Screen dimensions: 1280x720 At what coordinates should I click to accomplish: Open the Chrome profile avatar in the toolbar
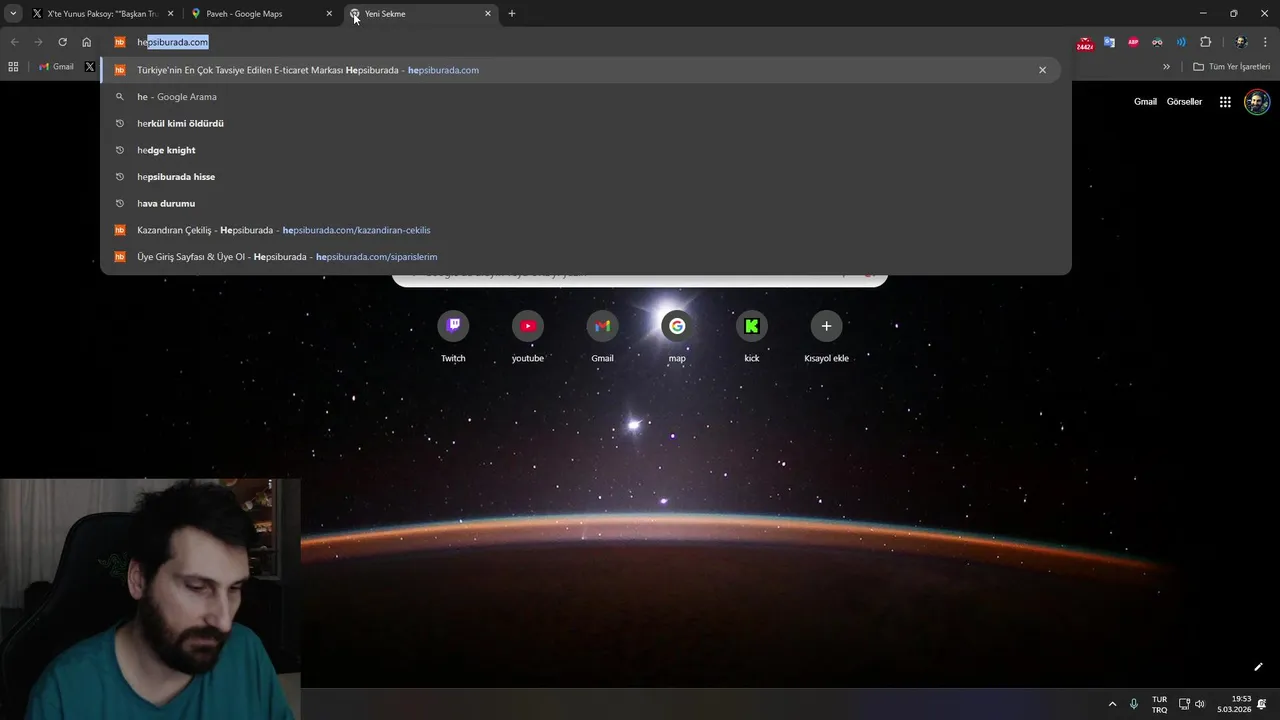(1241, 42)
